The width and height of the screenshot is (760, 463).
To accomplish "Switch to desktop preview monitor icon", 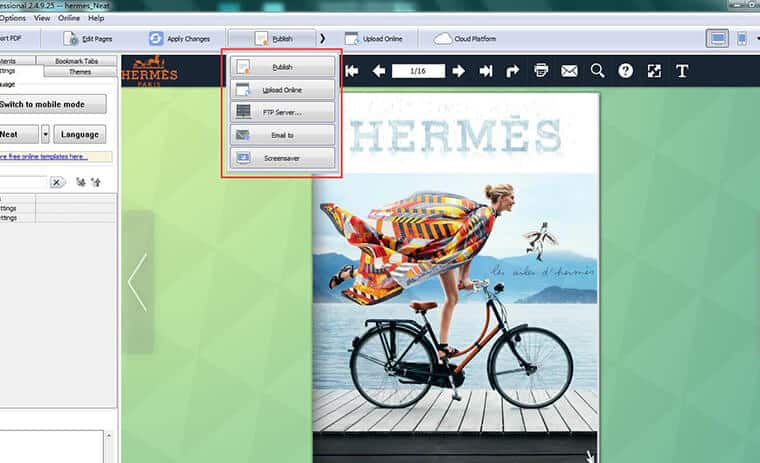I will (x=717, y=39).
